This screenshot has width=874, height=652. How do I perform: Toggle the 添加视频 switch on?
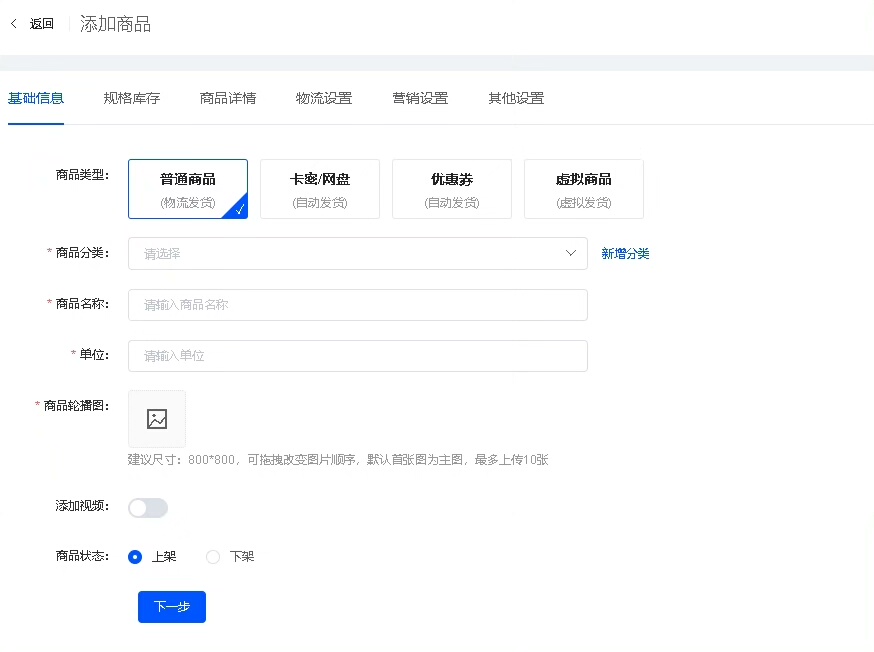pyautogui.click(x=148, y=508)
